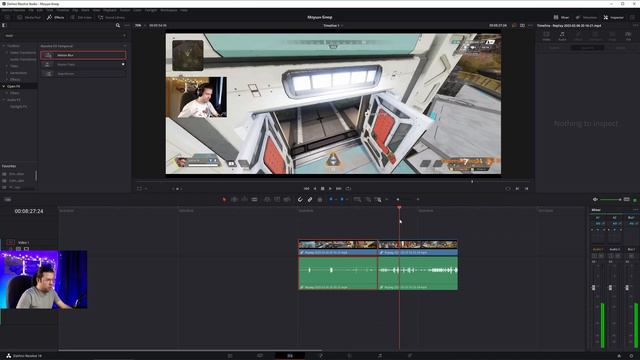
Task: Select the Blade Edit Mode tool
Action: (x=254, y=200)
